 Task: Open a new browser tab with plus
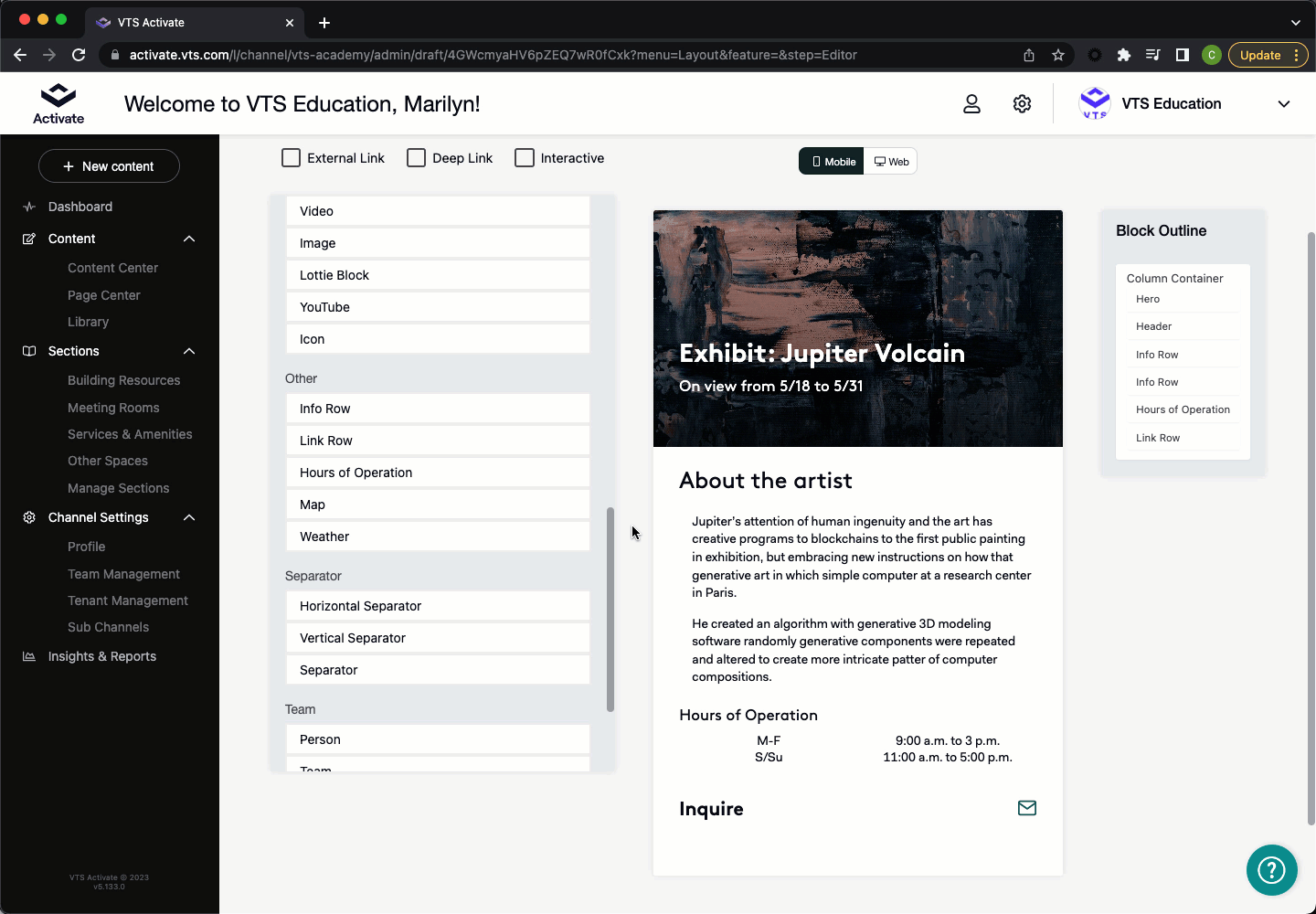coord(324,22)
